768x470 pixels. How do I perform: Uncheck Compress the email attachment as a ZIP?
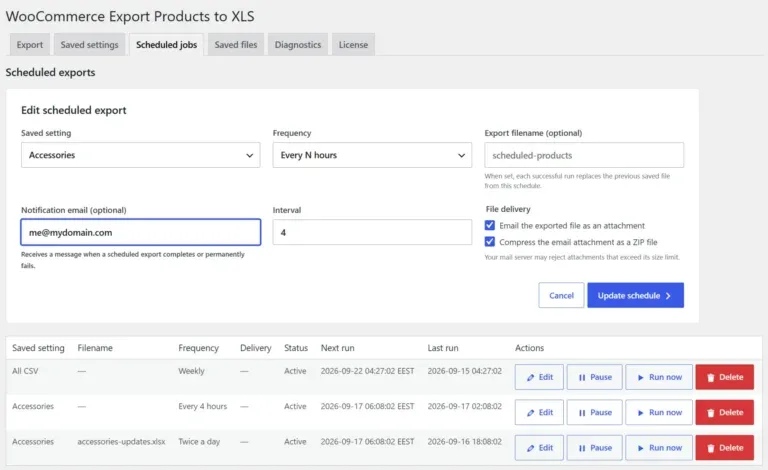click(x=490, y=241)
